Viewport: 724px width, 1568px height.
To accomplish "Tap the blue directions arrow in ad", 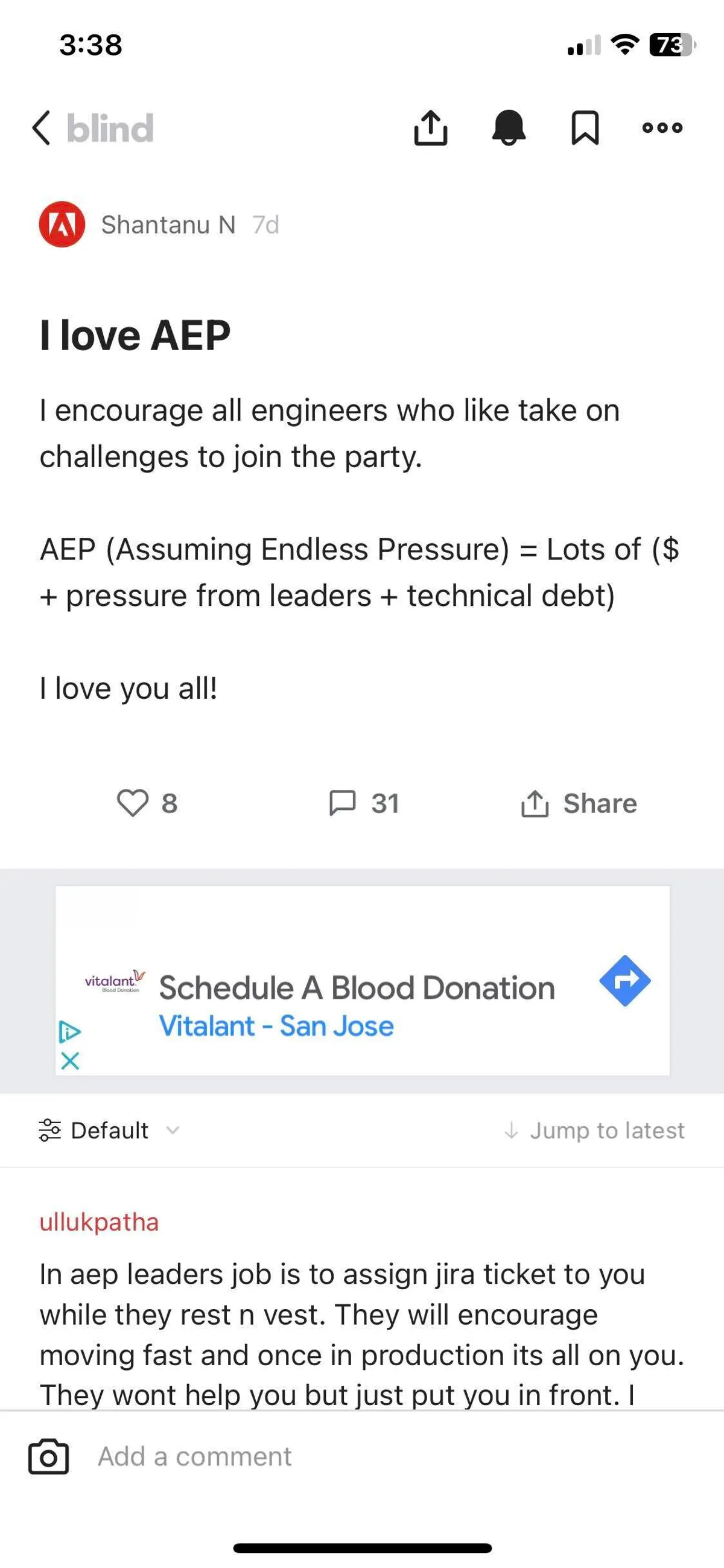I will tap(625, 981).
